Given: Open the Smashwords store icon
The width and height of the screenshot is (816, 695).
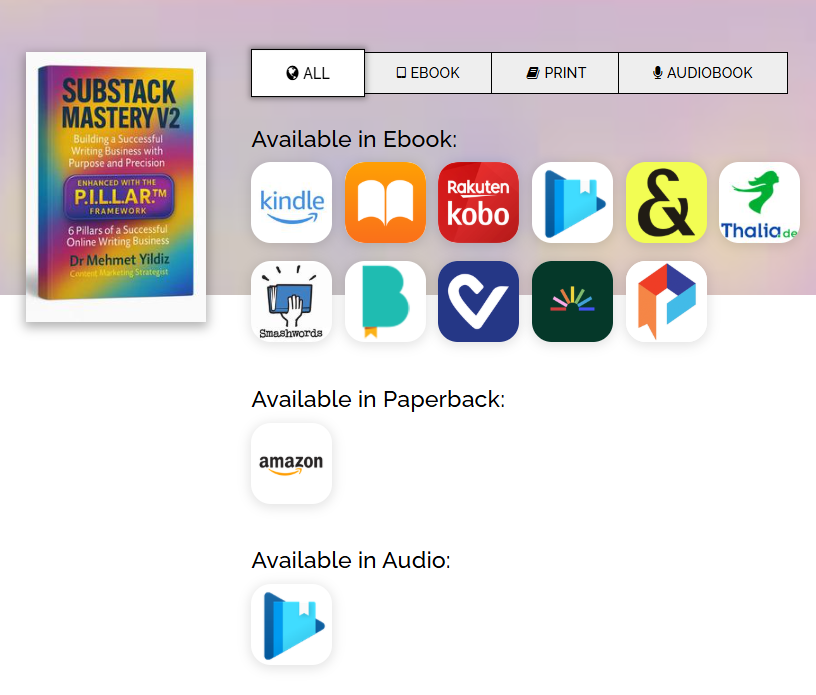Looking at the screenshot, I should click(x=291, y=301).
